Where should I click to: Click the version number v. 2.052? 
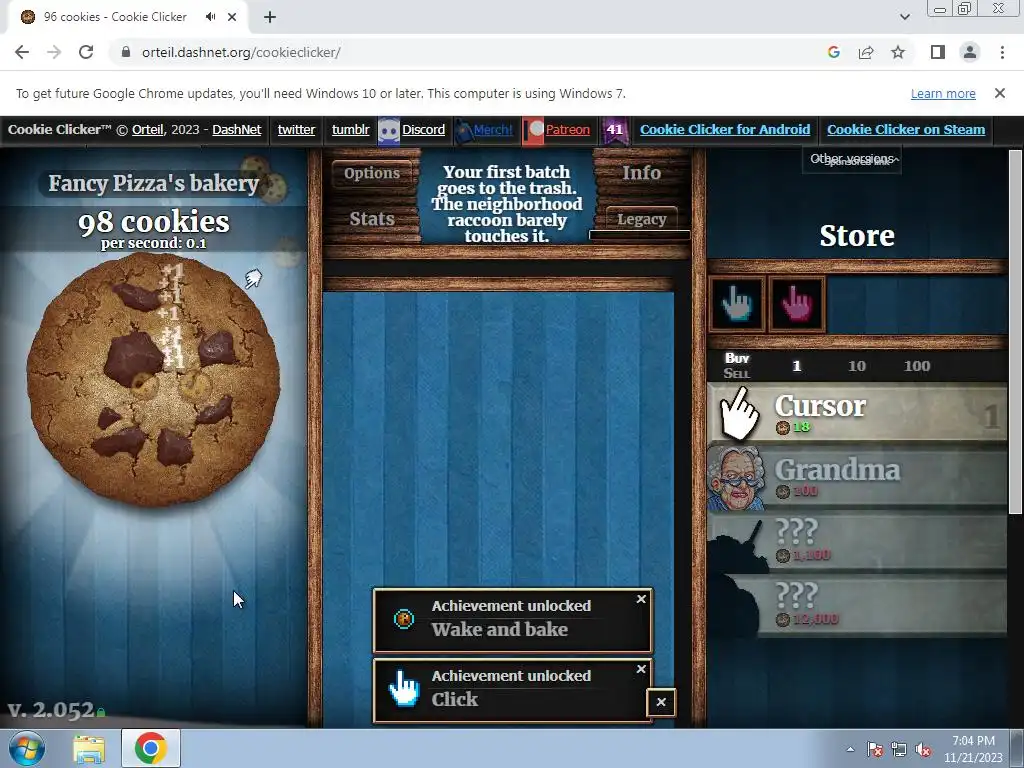click(x=51, y=710)
